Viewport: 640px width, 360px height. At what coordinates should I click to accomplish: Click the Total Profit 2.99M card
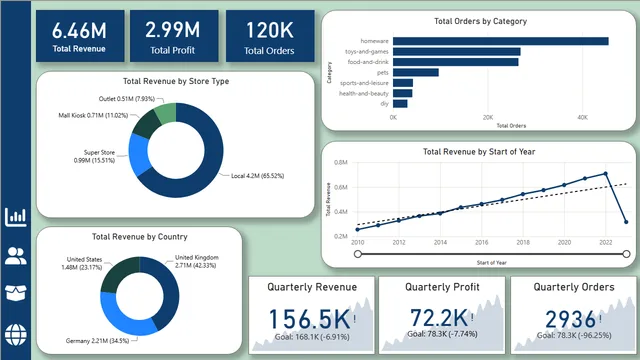[174, 36]
